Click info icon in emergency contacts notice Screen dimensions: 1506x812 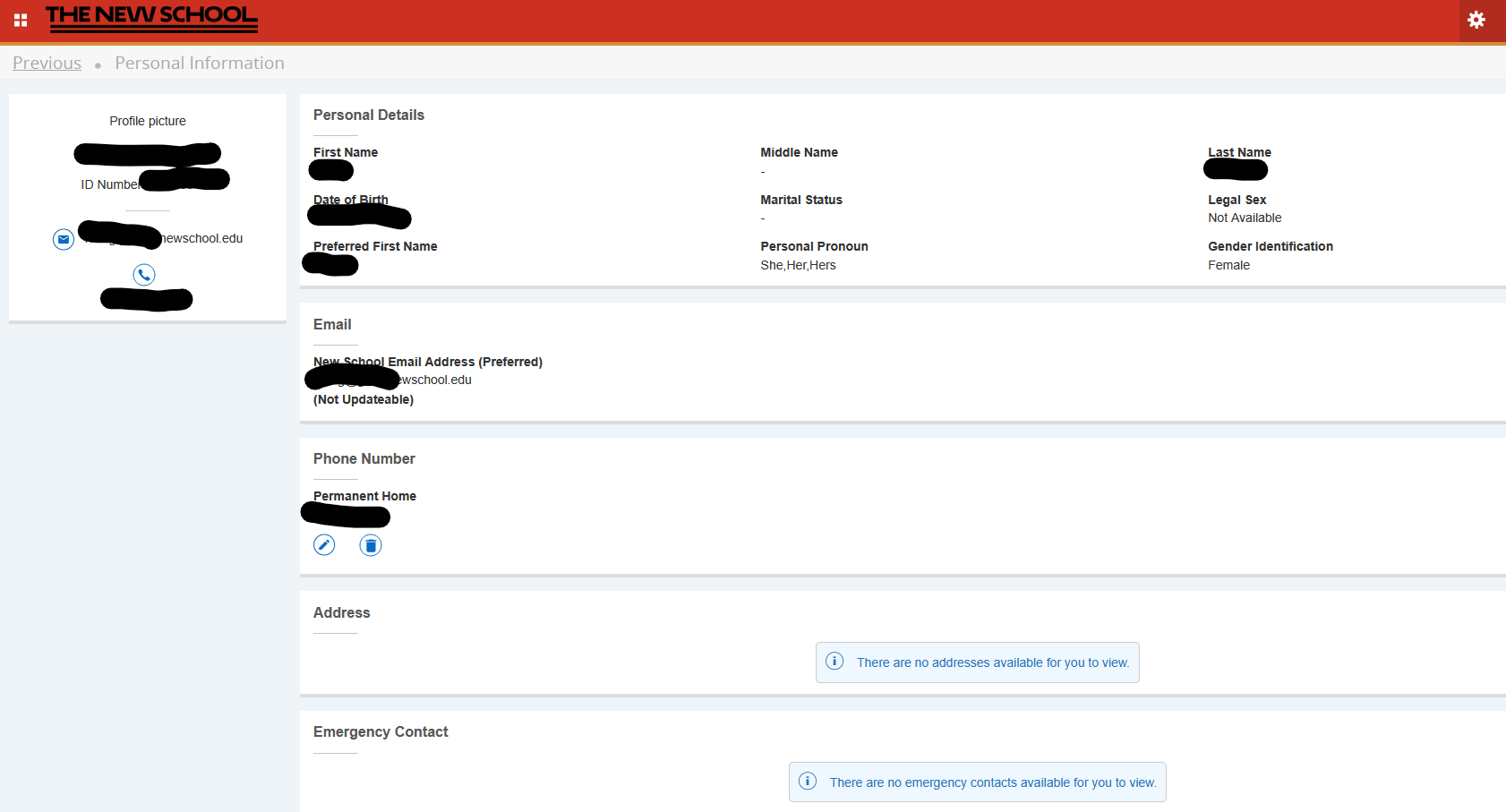(x=808, y=782)
